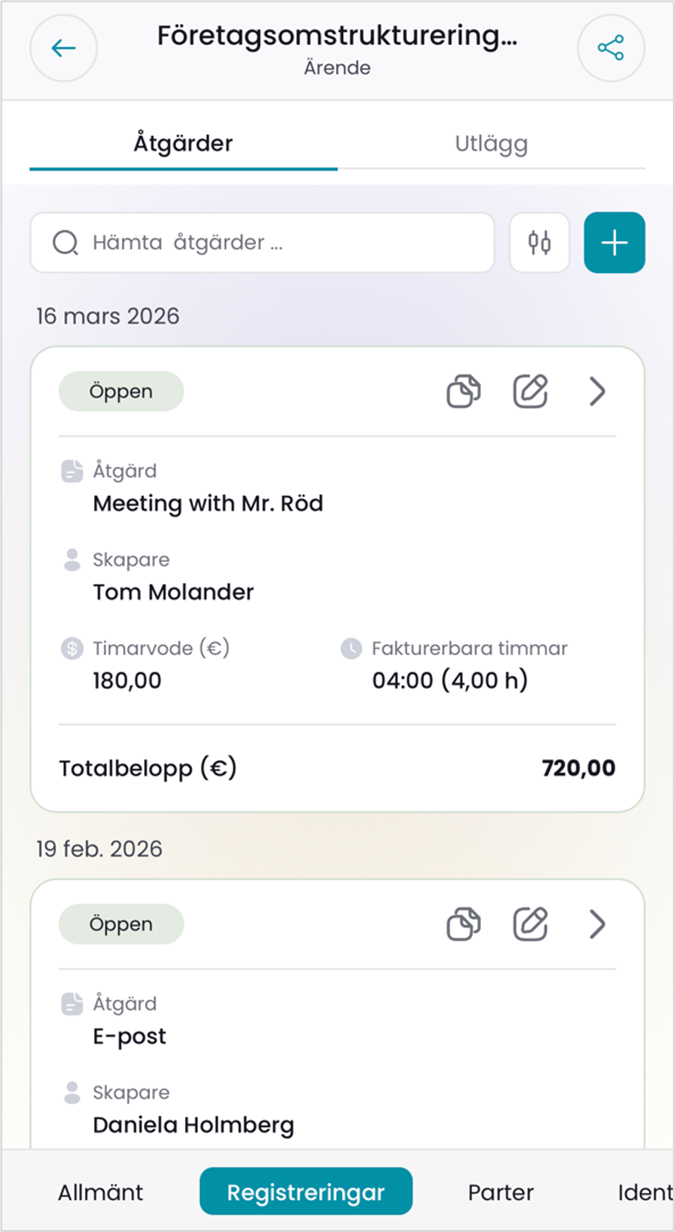The image size is (675, 1232).
Task: Go to the Allmänt section
Action: coord(100,1192)
